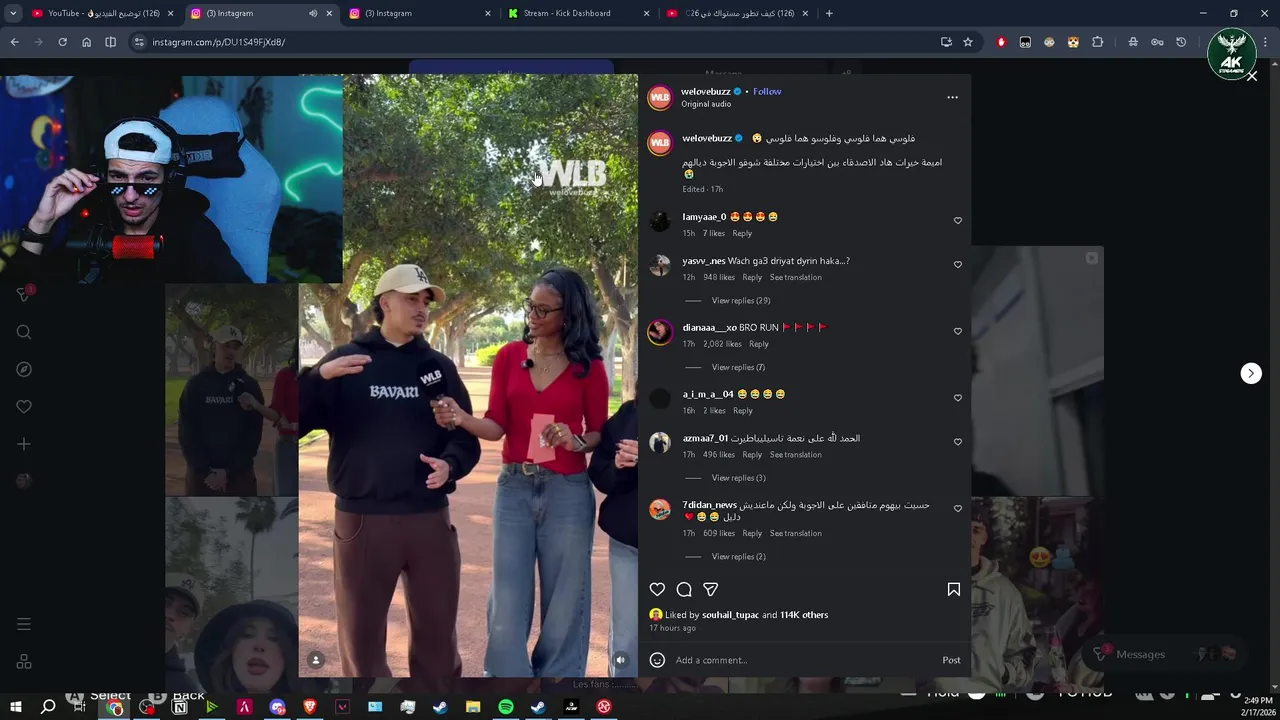Open Notifications heart in the sidebar
The width and height of the screenshot is (1280, 720).
(24, 406)
